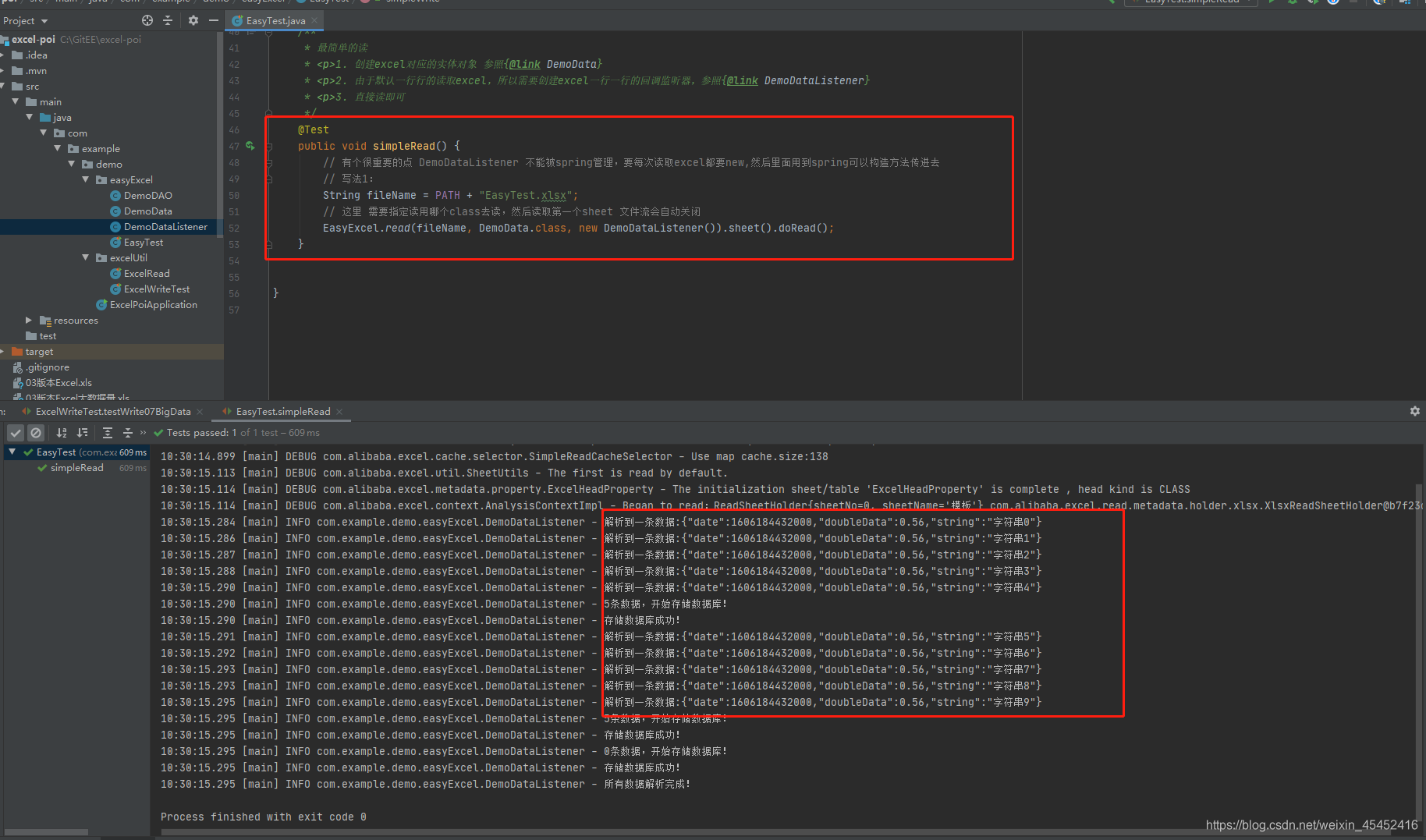The width and height of the screenshot is (1426, 840).
Task: Open the .gitignore file
Action: (47, 367)
